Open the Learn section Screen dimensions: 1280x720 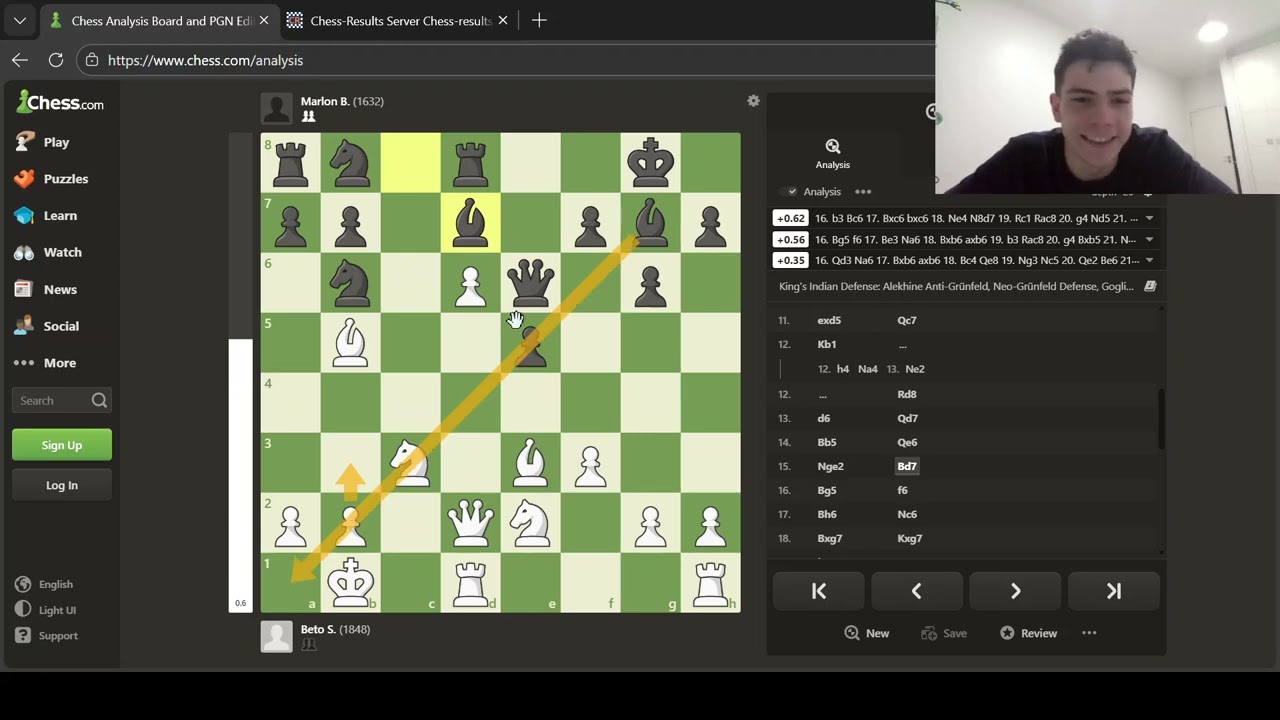tap(60, 216)
